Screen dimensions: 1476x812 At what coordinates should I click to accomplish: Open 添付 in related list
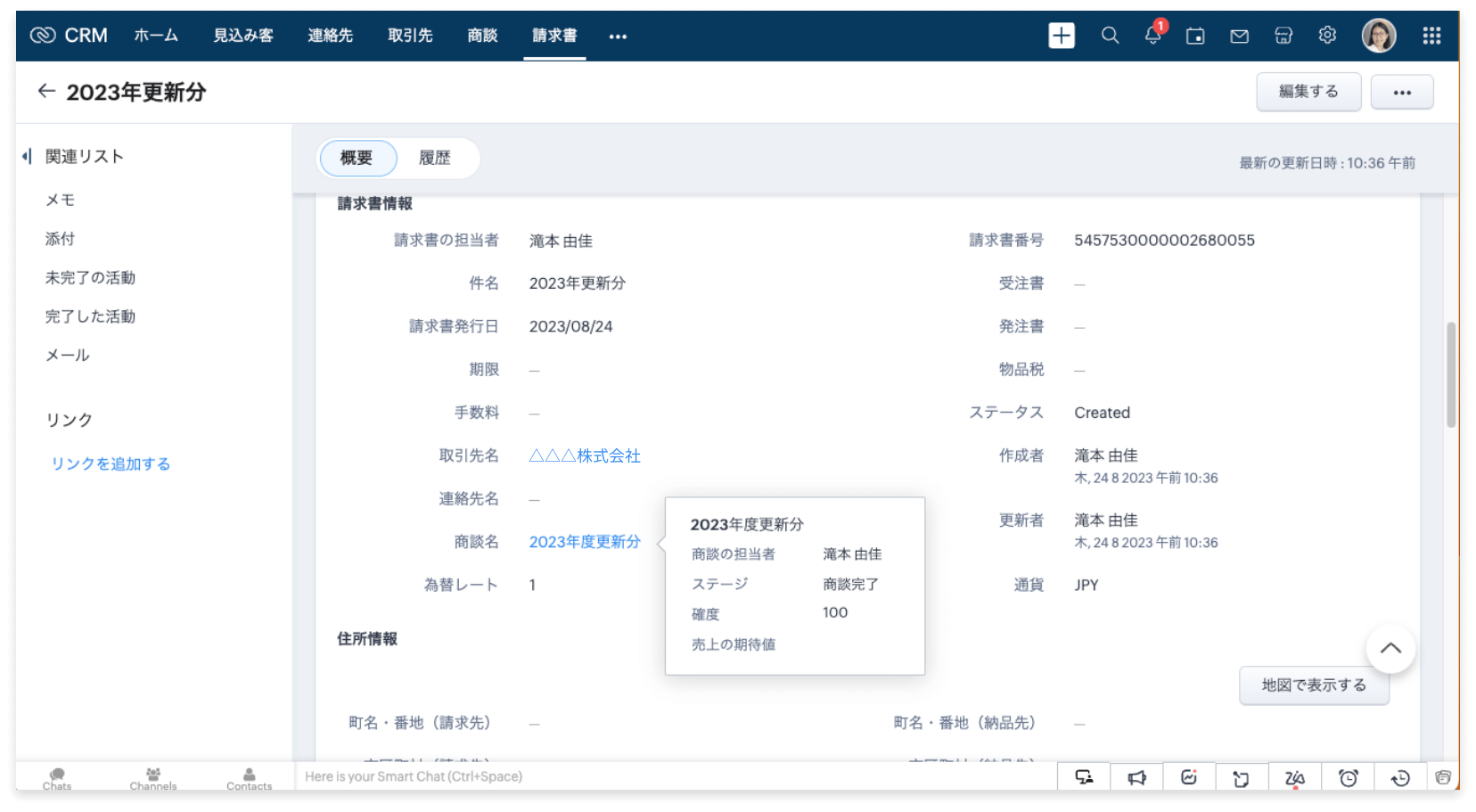[61, 239]
